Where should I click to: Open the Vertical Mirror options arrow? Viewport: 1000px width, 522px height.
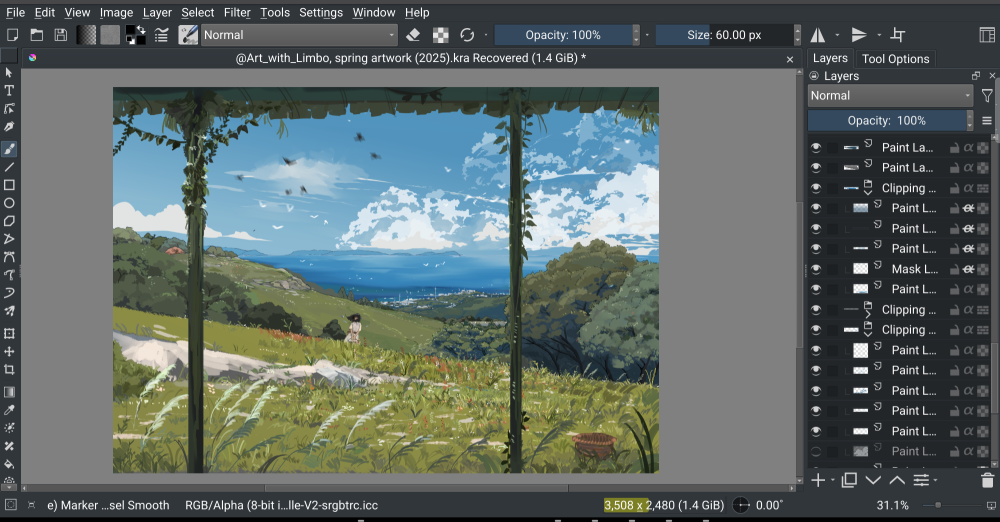coord(879,35)
